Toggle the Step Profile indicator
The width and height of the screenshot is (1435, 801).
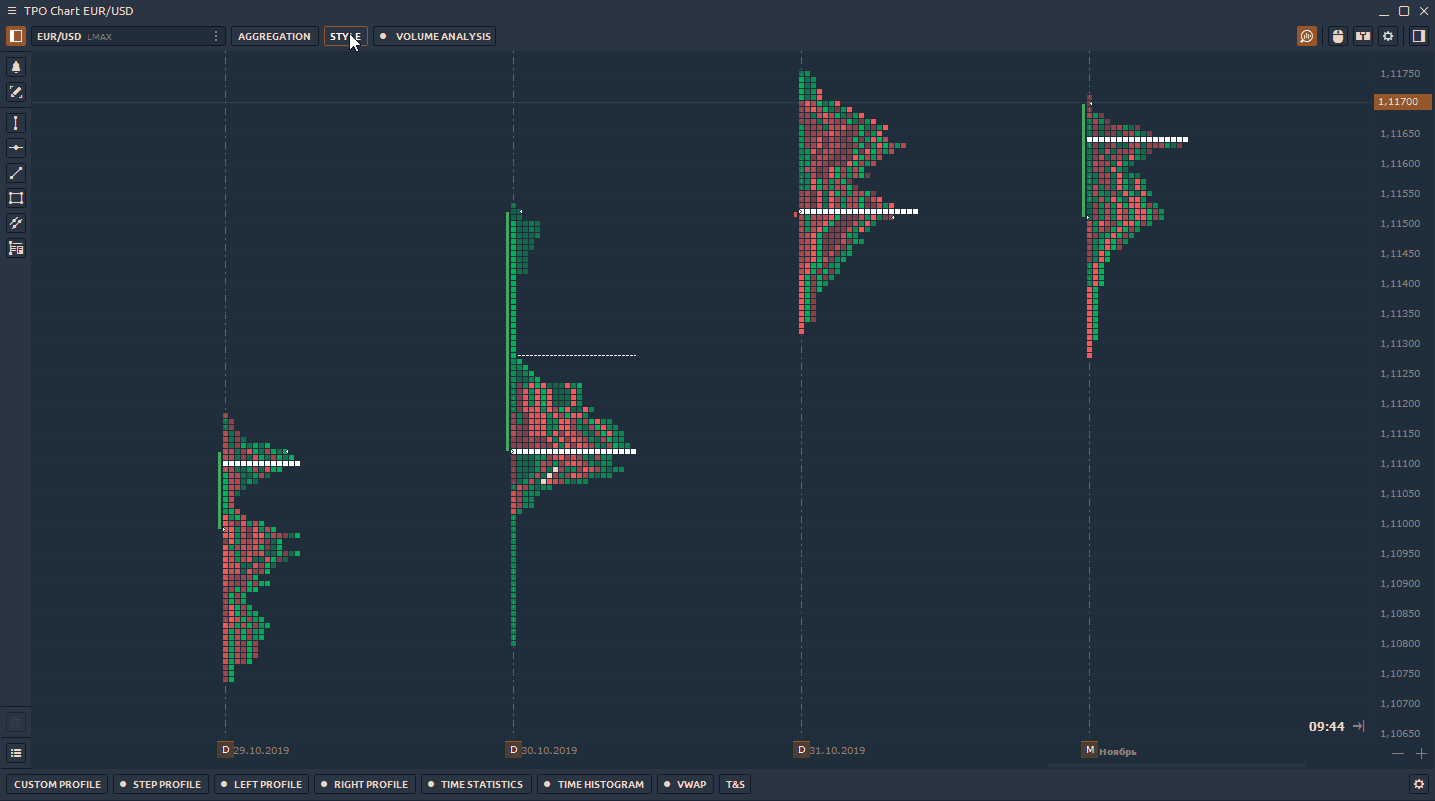(x=160, y=785)
